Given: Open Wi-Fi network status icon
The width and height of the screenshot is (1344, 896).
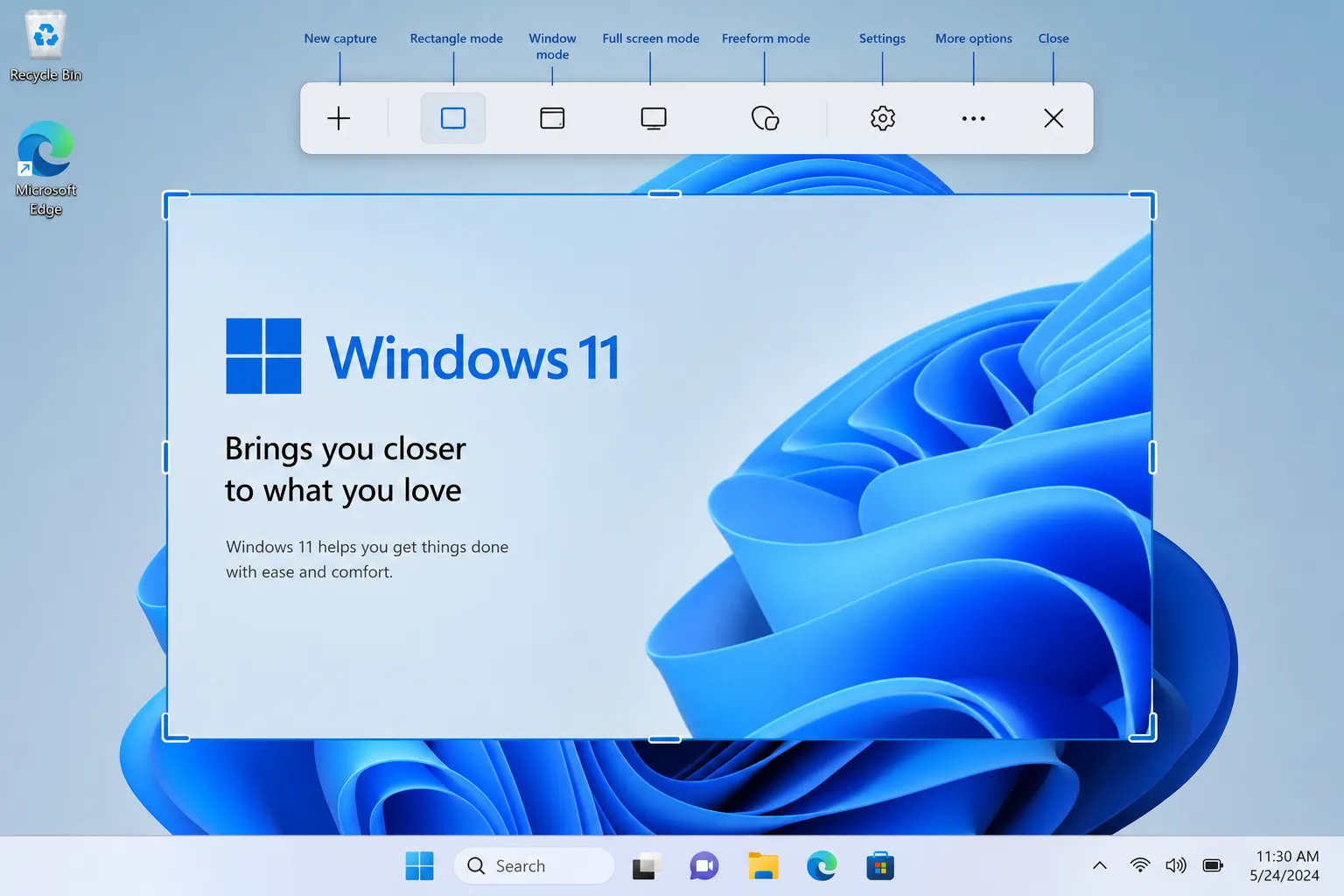Looking at the screenshot, I should point(1139,865).
